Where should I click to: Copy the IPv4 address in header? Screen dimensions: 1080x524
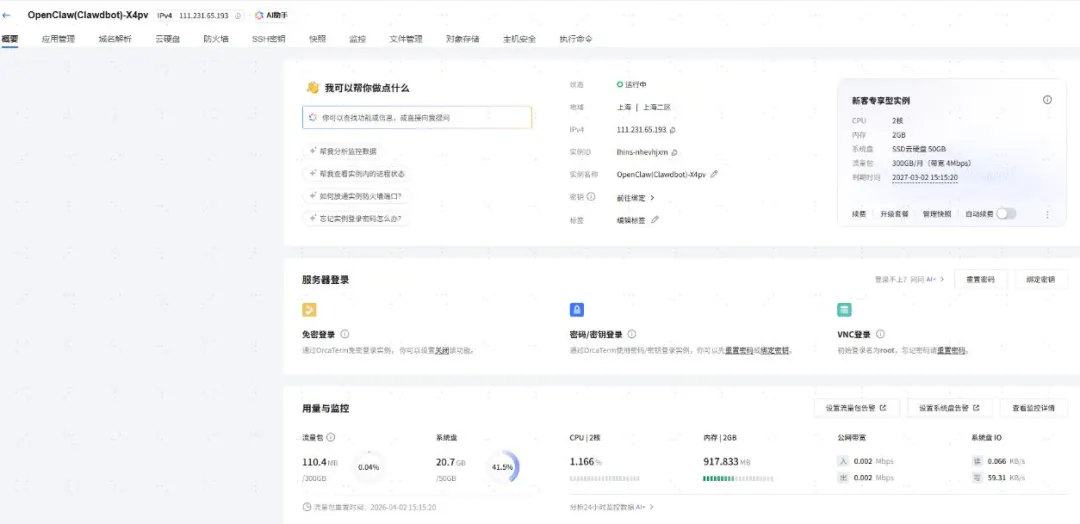[x=238, y=15]
